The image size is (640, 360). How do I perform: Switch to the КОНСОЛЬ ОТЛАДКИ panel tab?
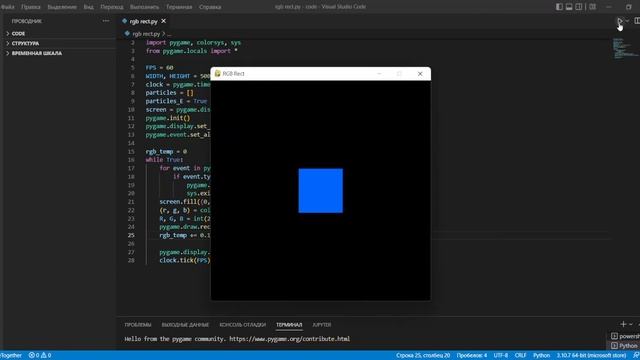(x=242, y=325)
